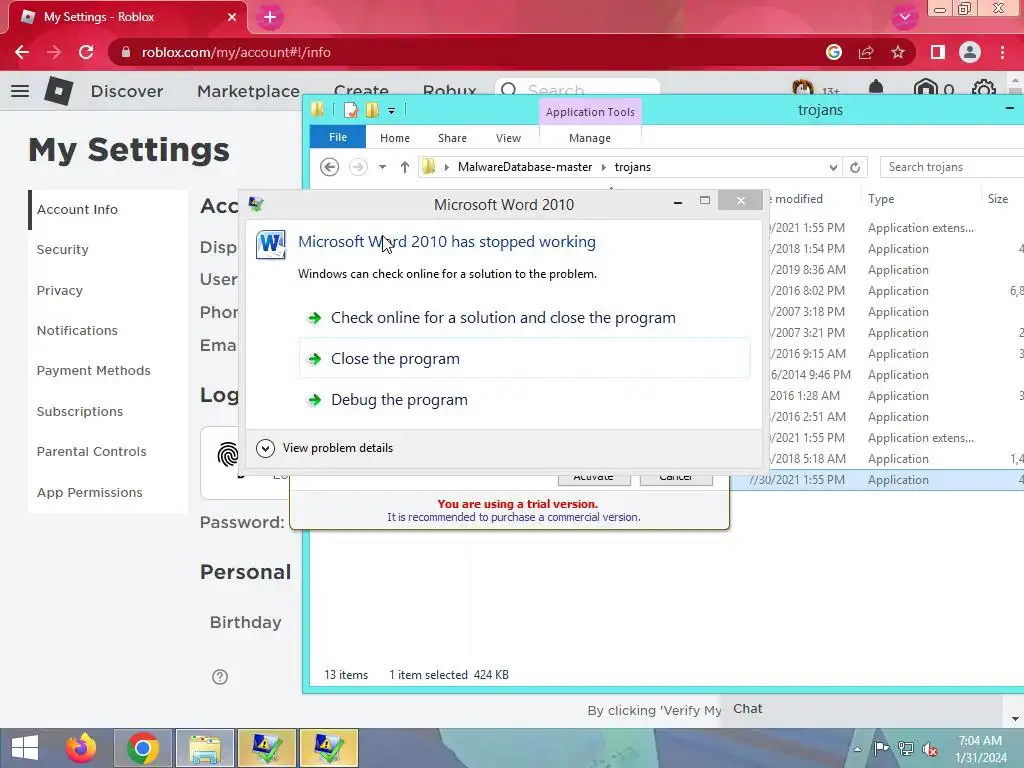
Task: Open the Share tab in Explorer ribbon
Action: (x=452, y=138)
